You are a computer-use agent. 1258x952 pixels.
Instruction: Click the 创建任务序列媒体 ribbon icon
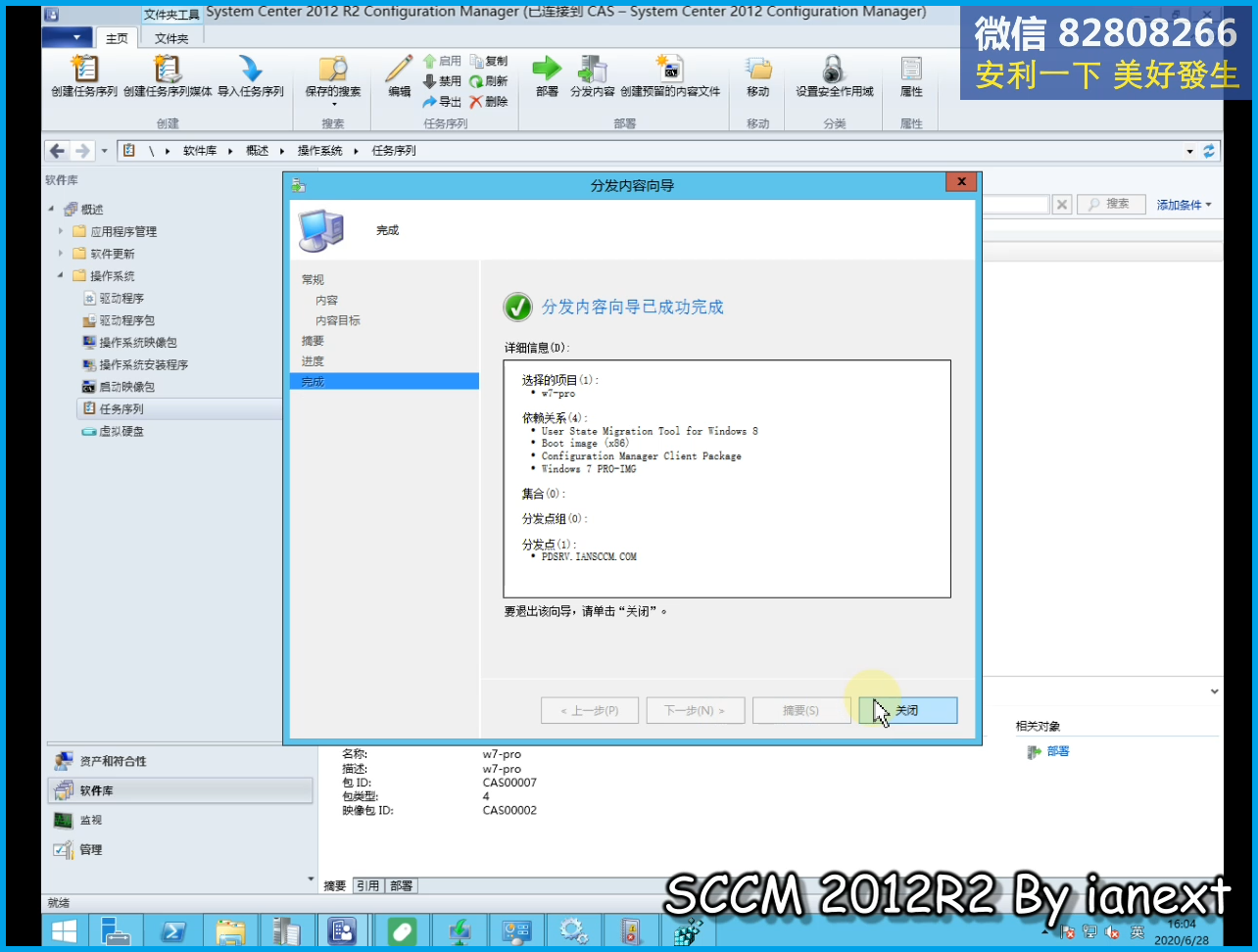click(168, 69)
